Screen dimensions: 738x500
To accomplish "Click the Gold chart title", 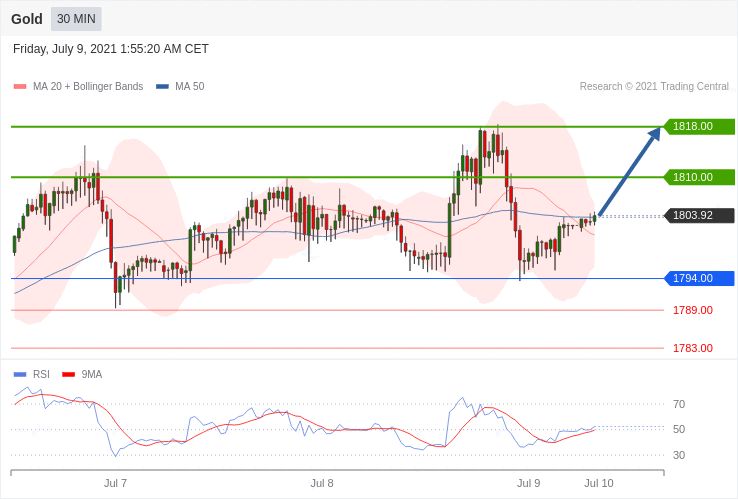I will (27, 19).
